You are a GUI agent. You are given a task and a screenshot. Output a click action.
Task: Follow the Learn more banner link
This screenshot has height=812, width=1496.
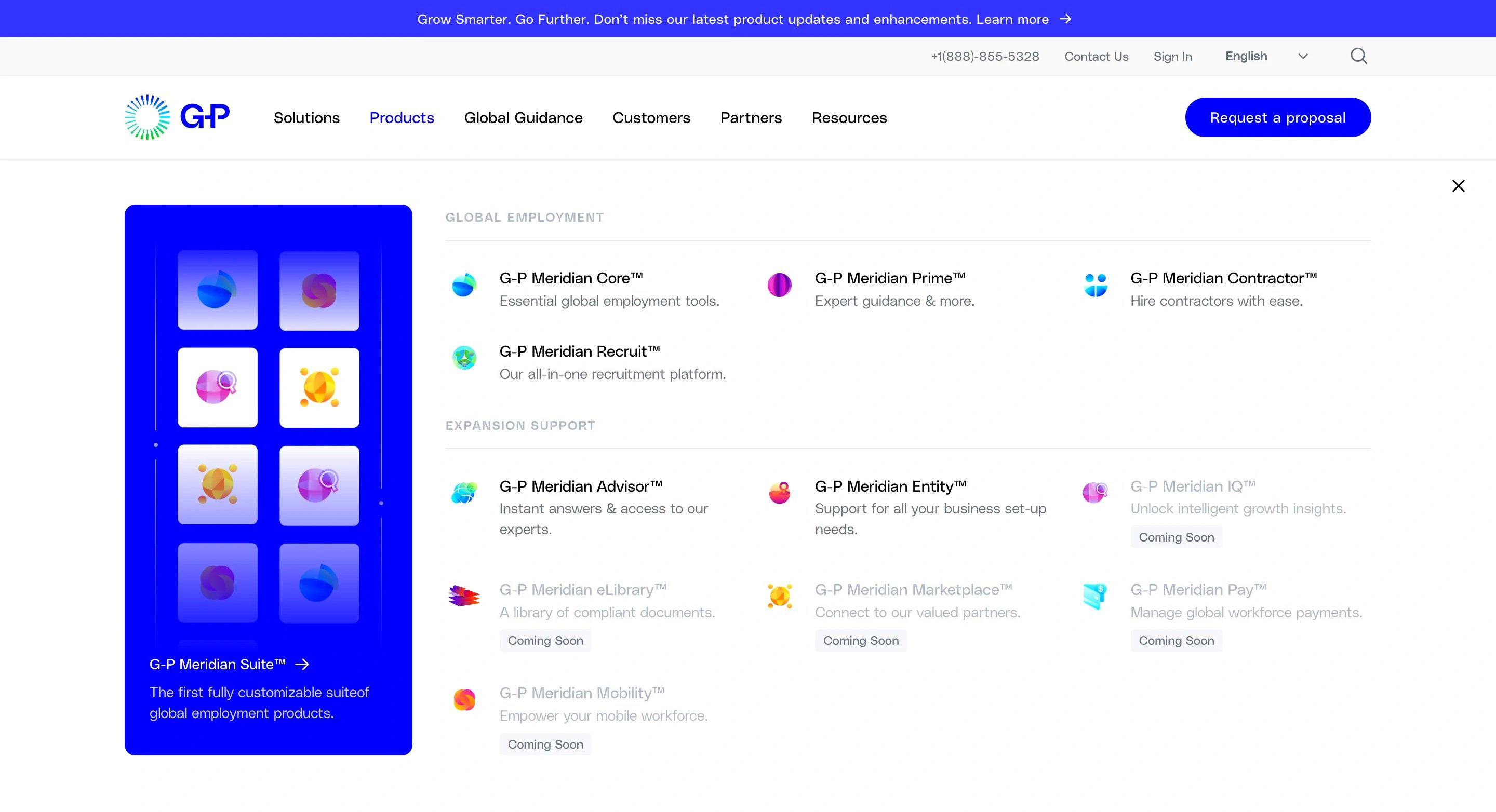point(1023,19)
